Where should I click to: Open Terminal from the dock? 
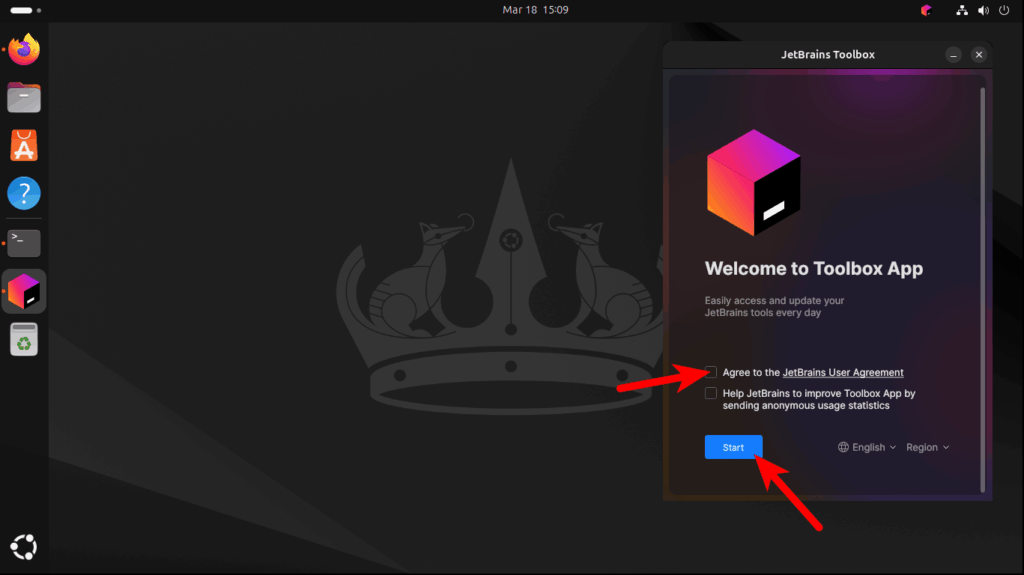(x=24, y=242)
